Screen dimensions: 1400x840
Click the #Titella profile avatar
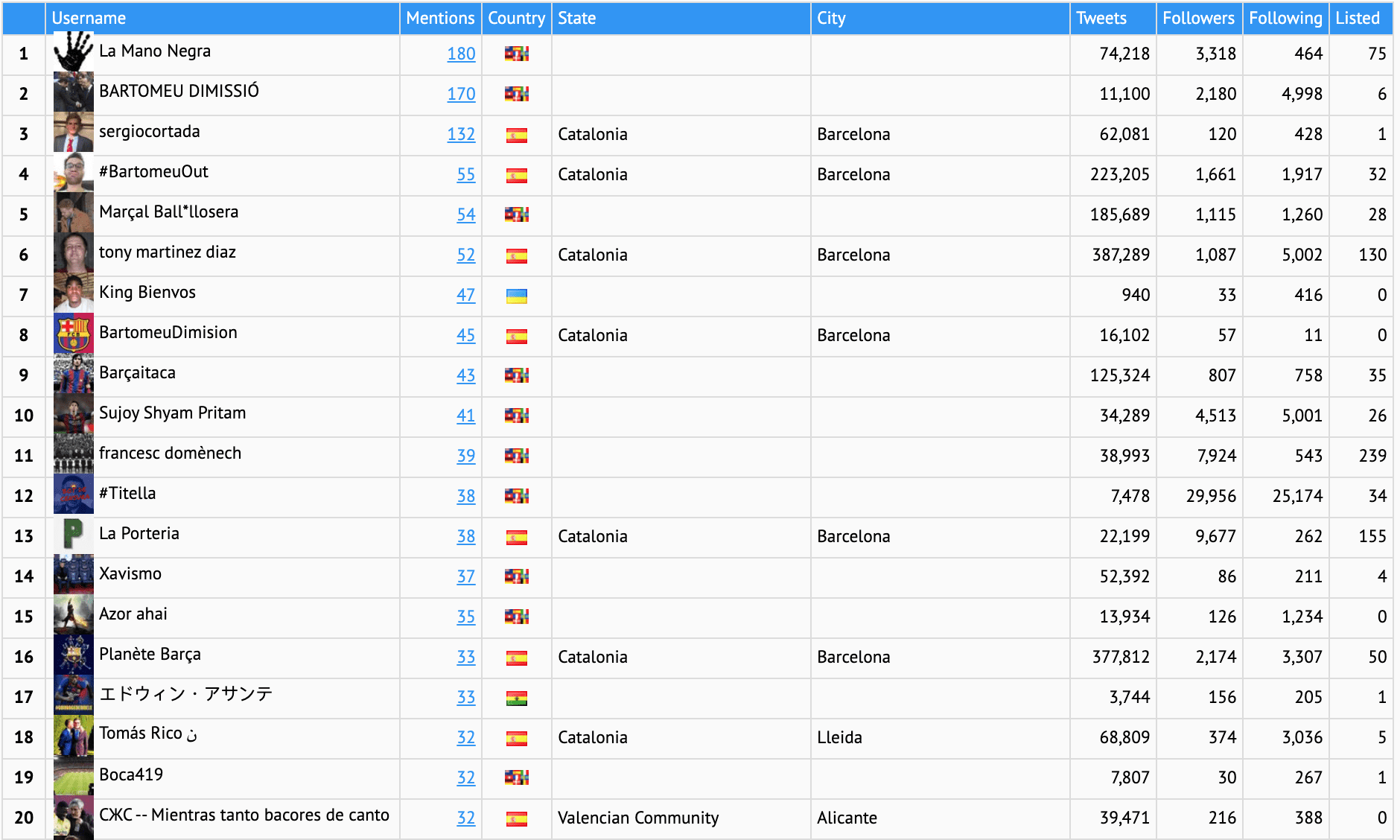(73, 495)
